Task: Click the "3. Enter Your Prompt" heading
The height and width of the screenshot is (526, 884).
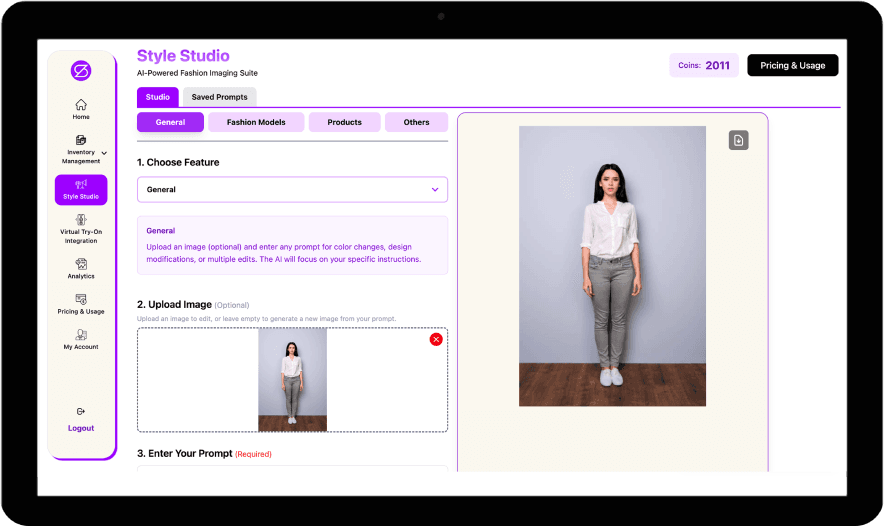Action: pos(184,453)
